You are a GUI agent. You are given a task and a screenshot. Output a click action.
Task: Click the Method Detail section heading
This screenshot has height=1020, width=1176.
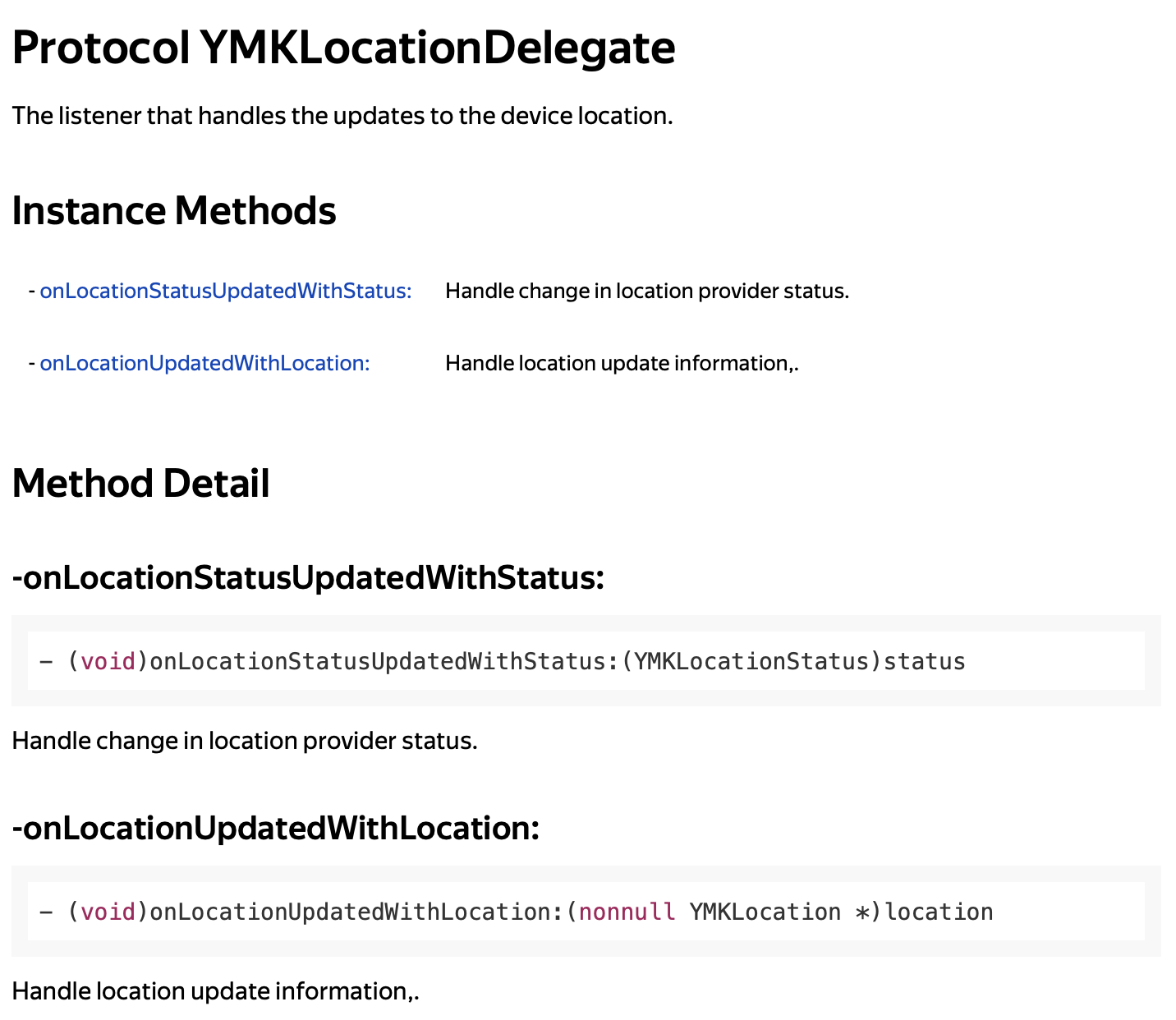pos(141,483)
